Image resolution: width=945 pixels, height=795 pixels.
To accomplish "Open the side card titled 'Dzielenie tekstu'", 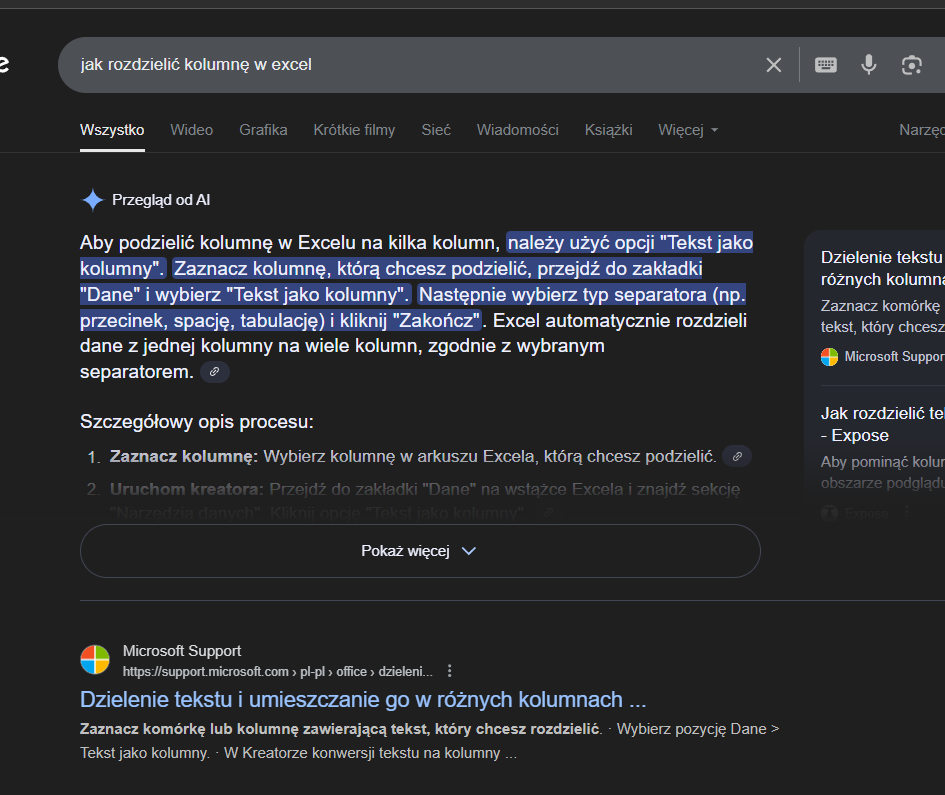I will click(x=882, y=268).
